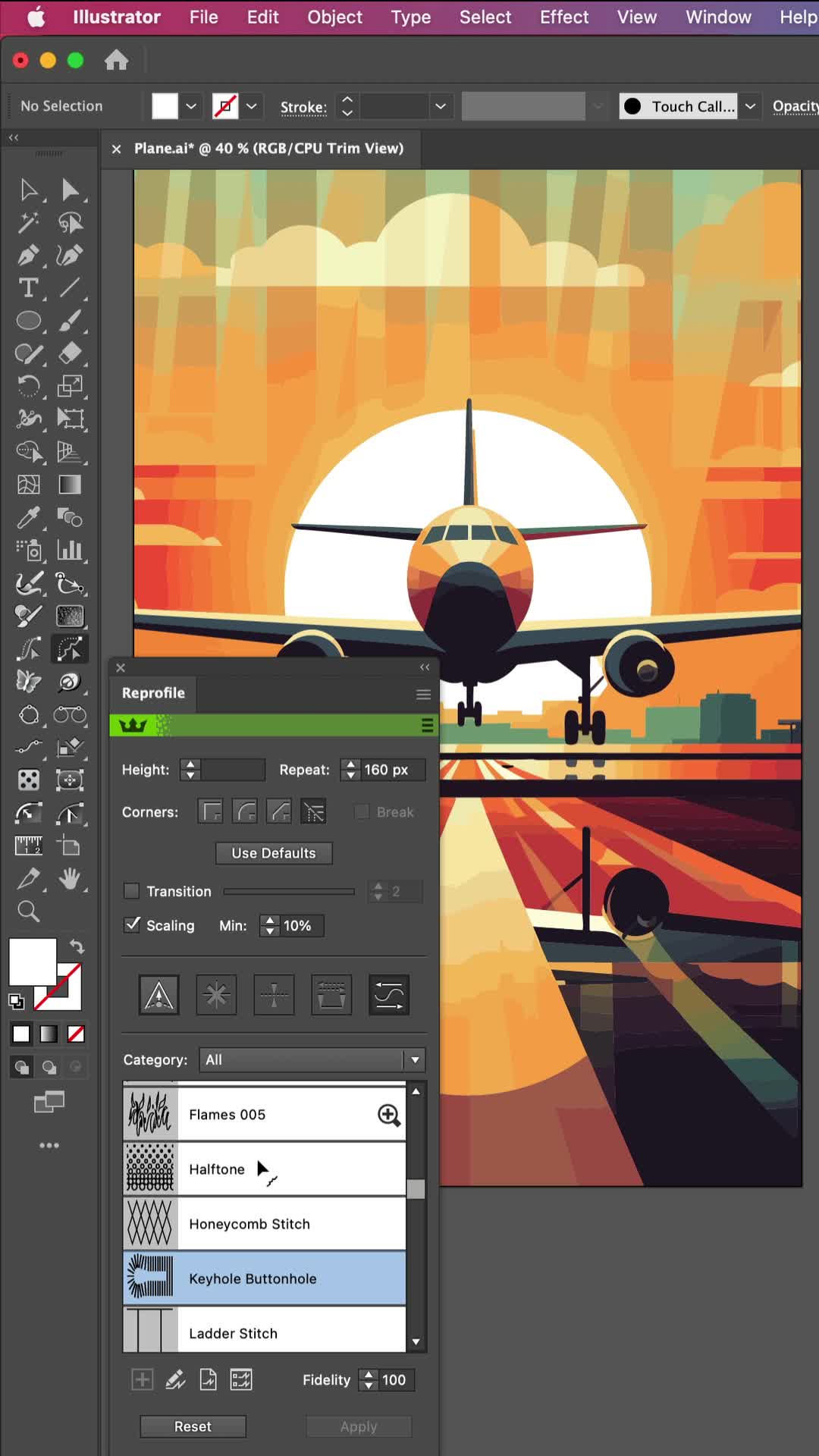Select the Rotate tool

[29, 386]
